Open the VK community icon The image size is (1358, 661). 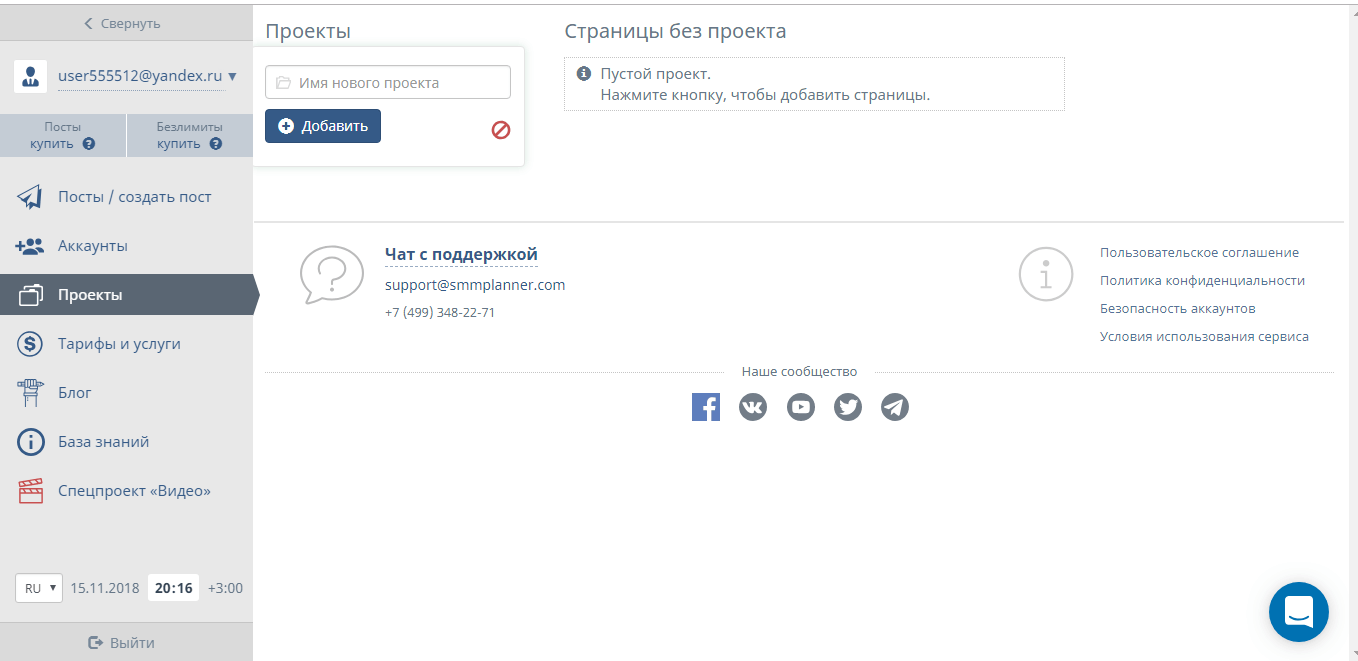(753, 407)
